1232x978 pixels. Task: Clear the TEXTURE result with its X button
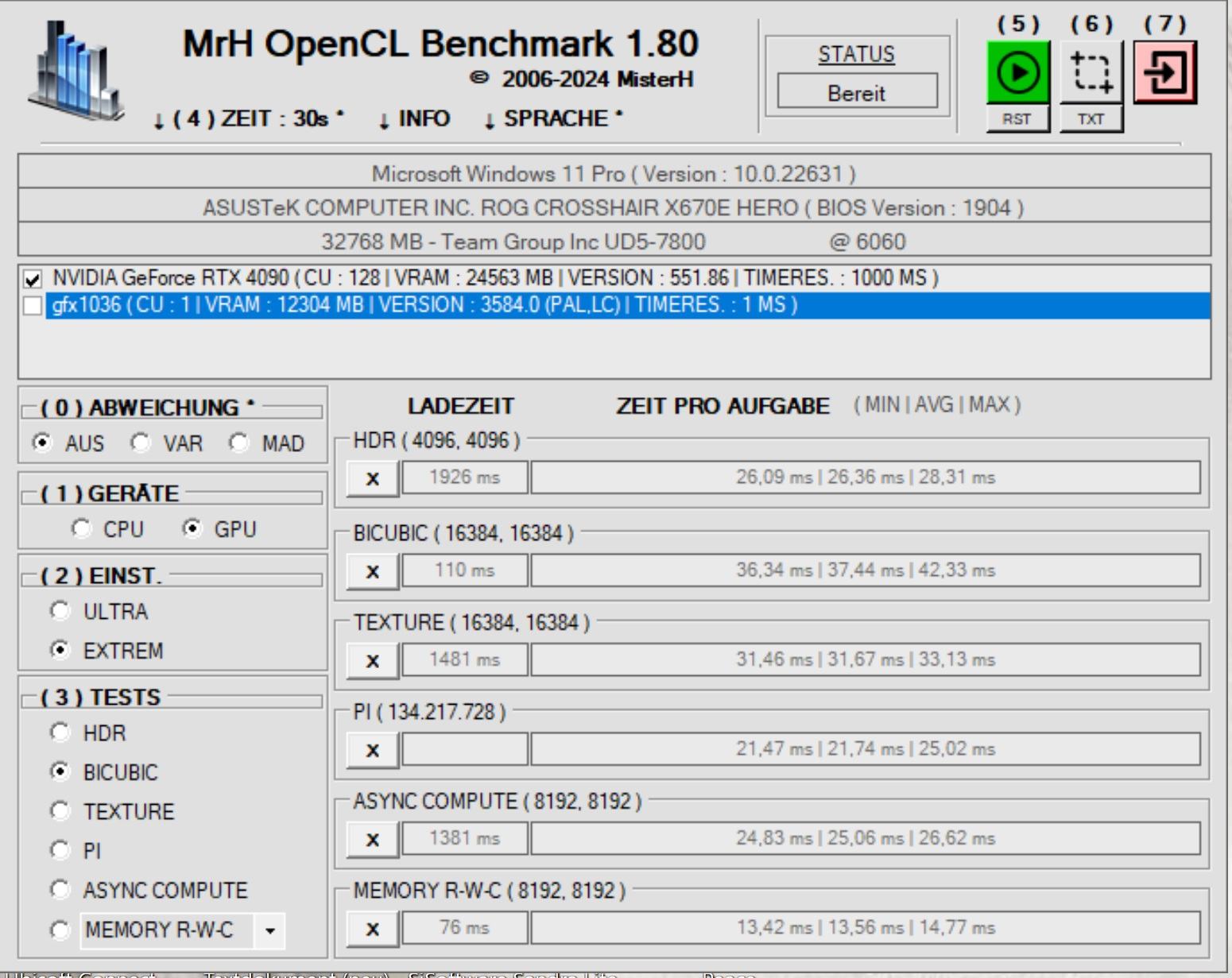click(x=373, y=660)
